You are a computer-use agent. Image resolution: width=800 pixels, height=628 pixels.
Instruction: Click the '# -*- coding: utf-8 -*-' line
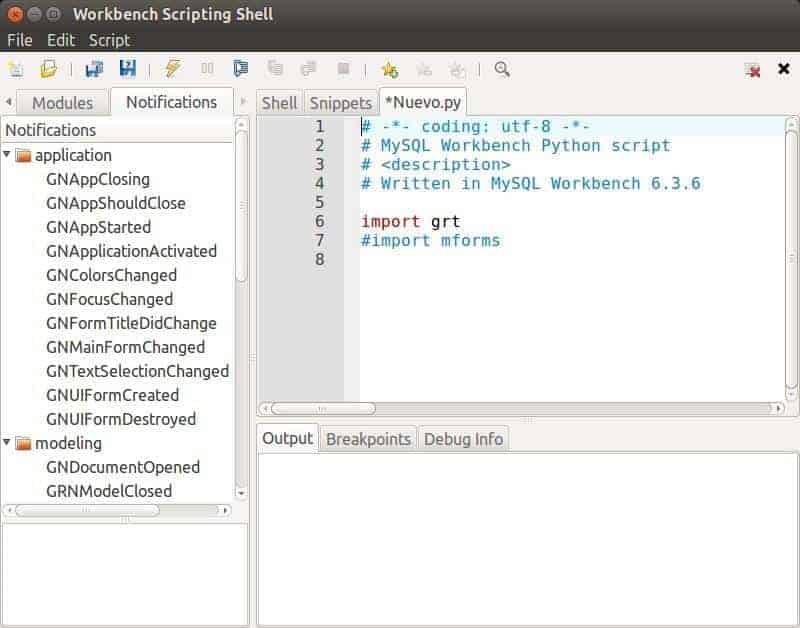coord(476,127)
